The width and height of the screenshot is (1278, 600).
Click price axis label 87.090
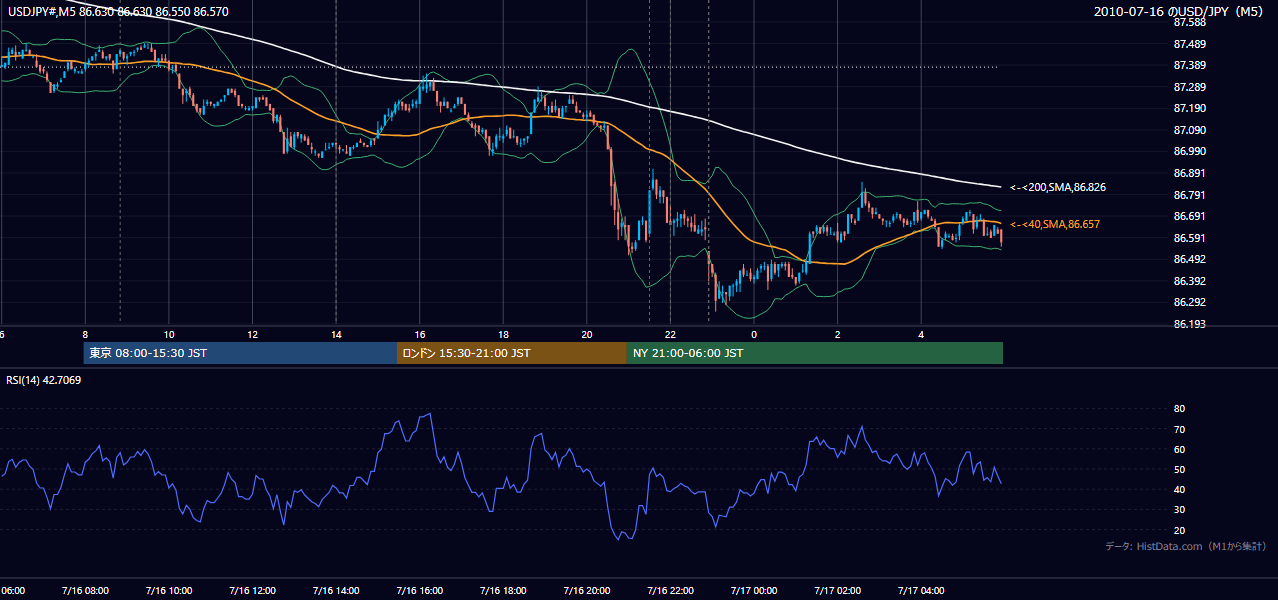click(1190, 130)
